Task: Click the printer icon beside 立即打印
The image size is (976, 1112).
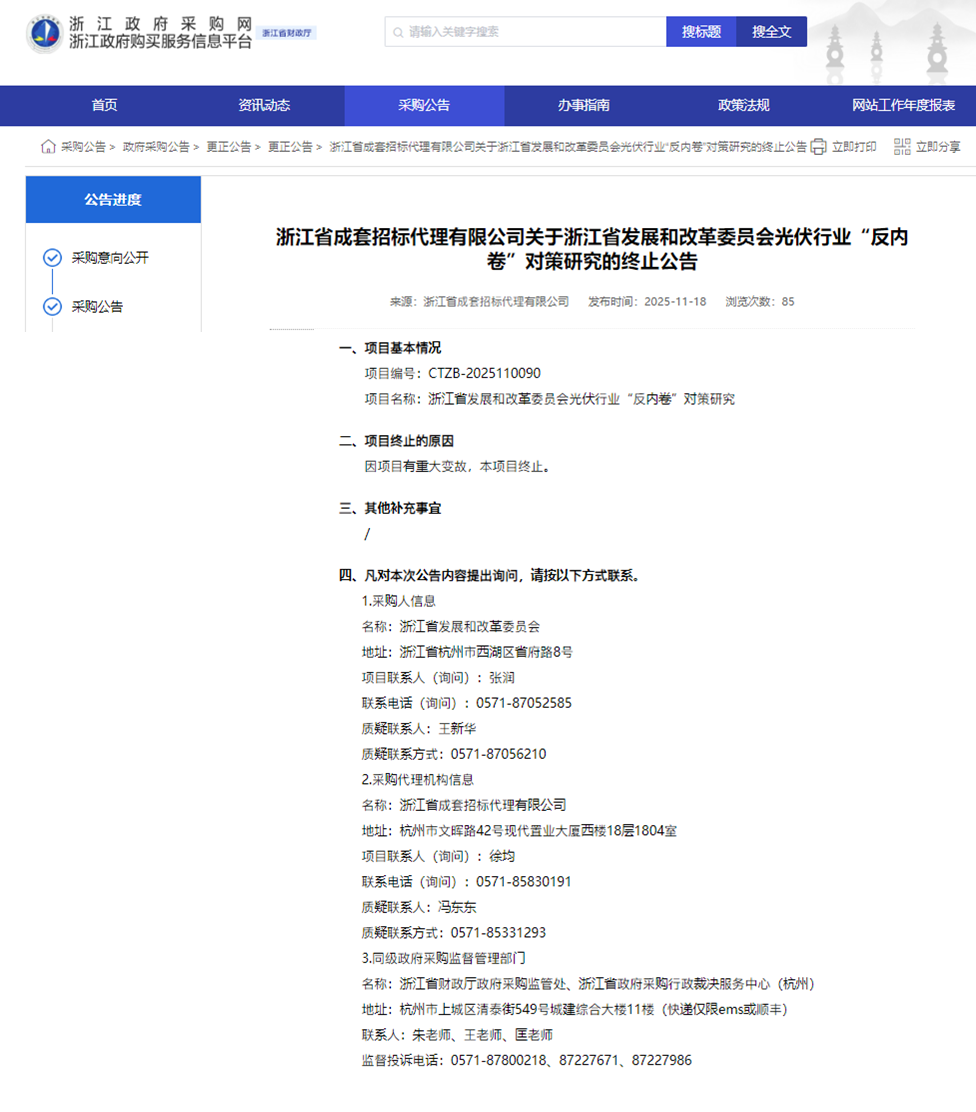Action: (818, 147)
